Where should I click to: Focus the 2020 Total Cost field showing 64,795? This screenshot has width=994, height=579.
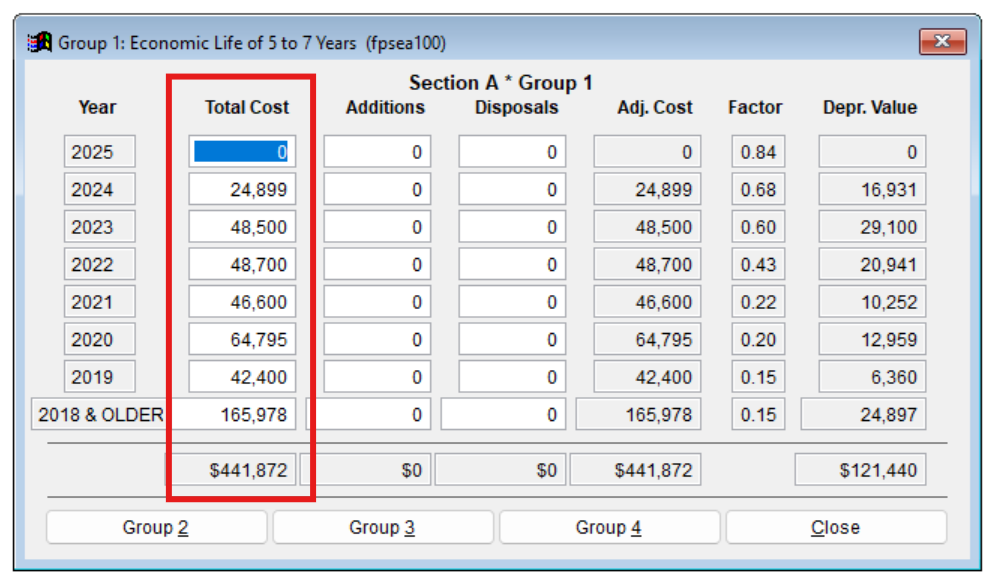242,340
